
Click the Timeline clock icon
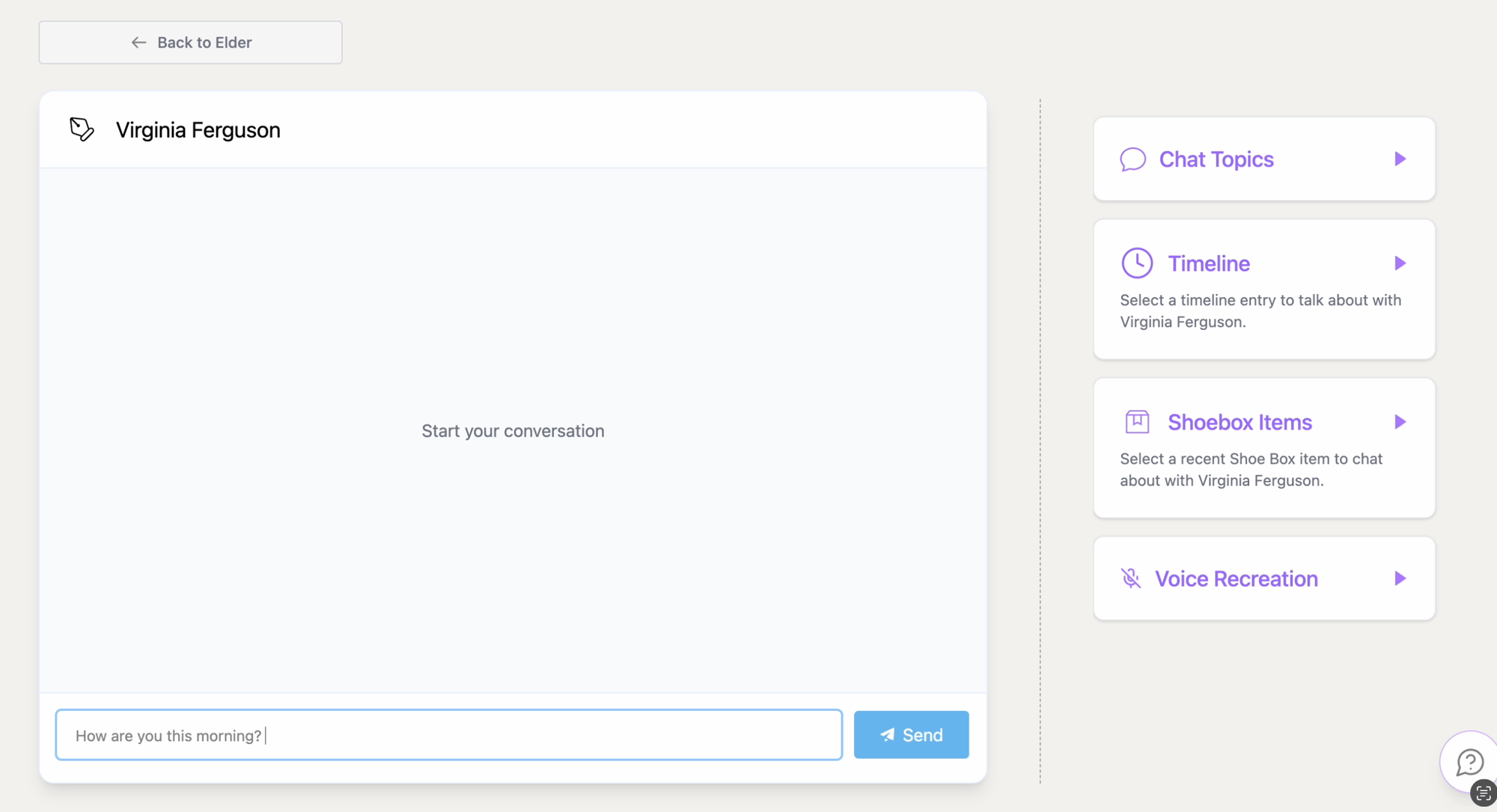1136,263
